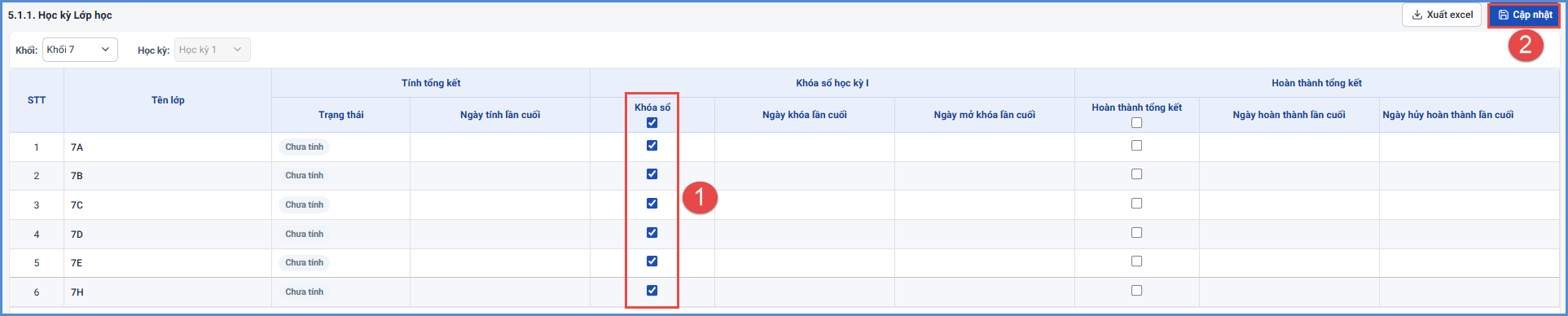Click Chưa tính status badge for 7D
The width and height of the screenshot is (1568, 316).
coord(304,235)
